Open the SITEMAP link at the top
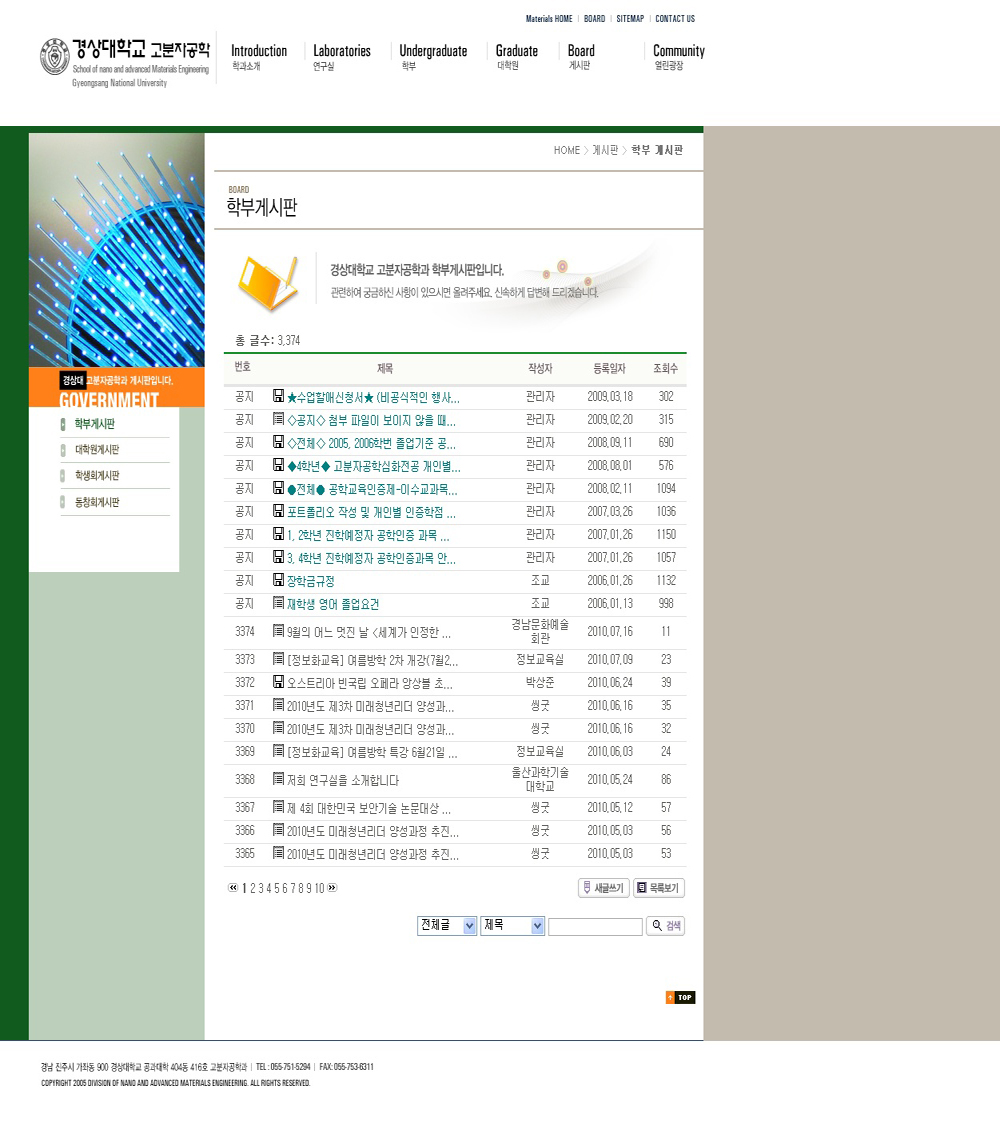Image resolution: width=1000 pixels, height=1129 pixels. coord(630,19)
